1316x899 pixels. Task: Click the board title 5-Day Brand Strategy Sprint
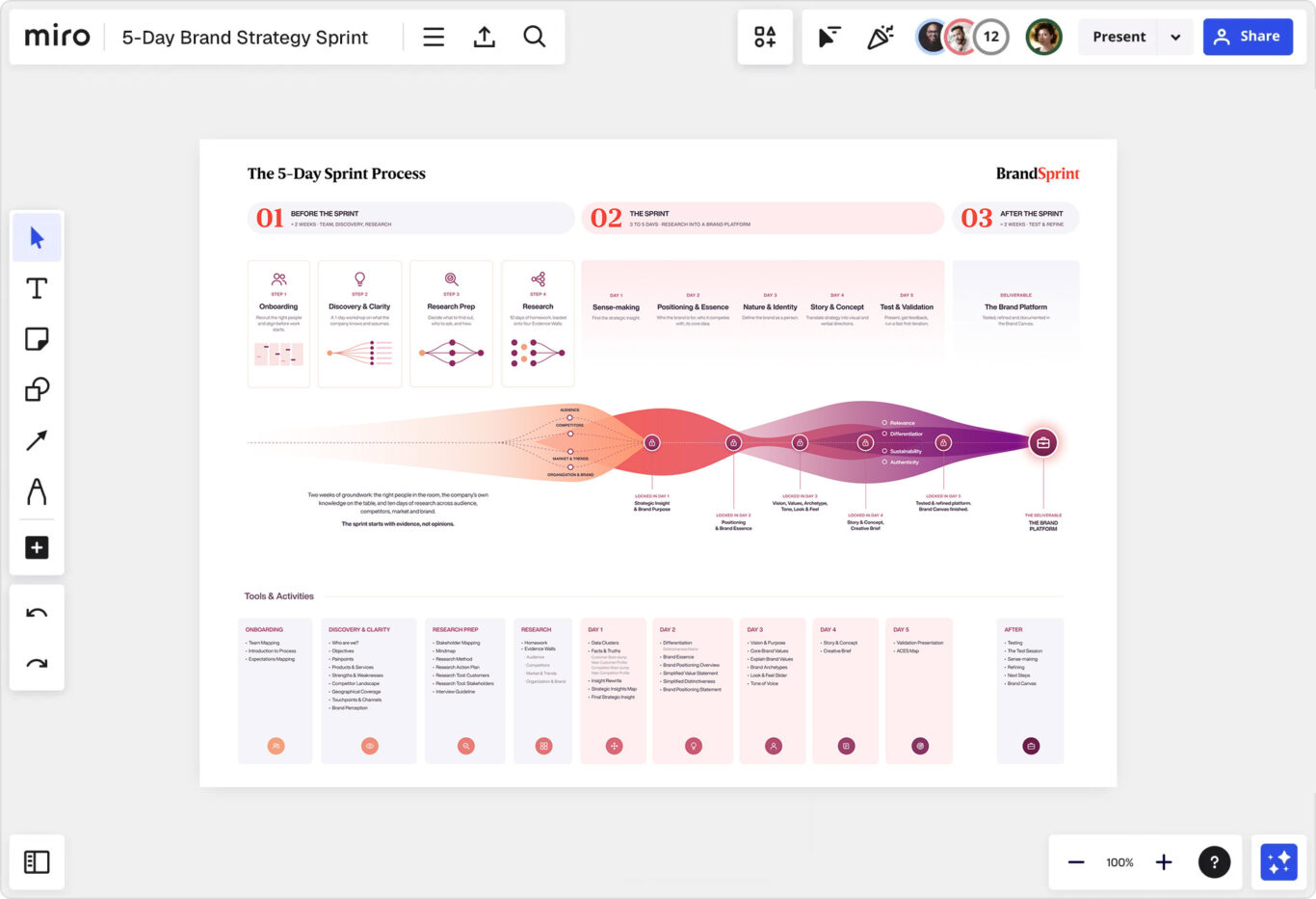[x=245, y=38]
